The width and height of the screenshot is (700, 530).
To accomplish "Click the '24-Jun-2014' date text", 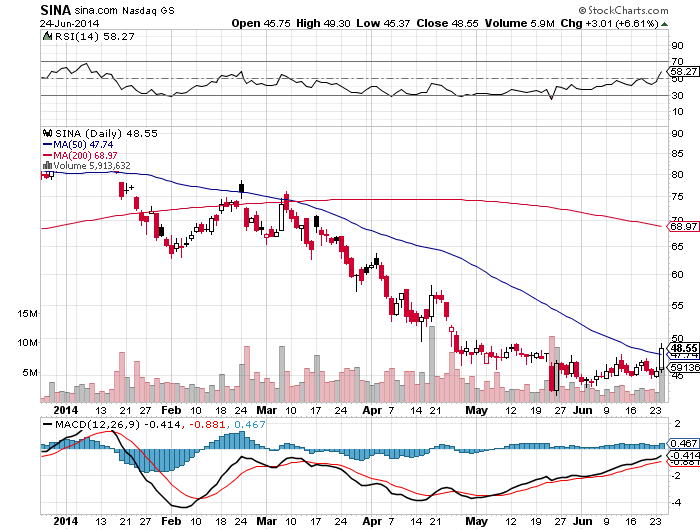I will point(70,23).
